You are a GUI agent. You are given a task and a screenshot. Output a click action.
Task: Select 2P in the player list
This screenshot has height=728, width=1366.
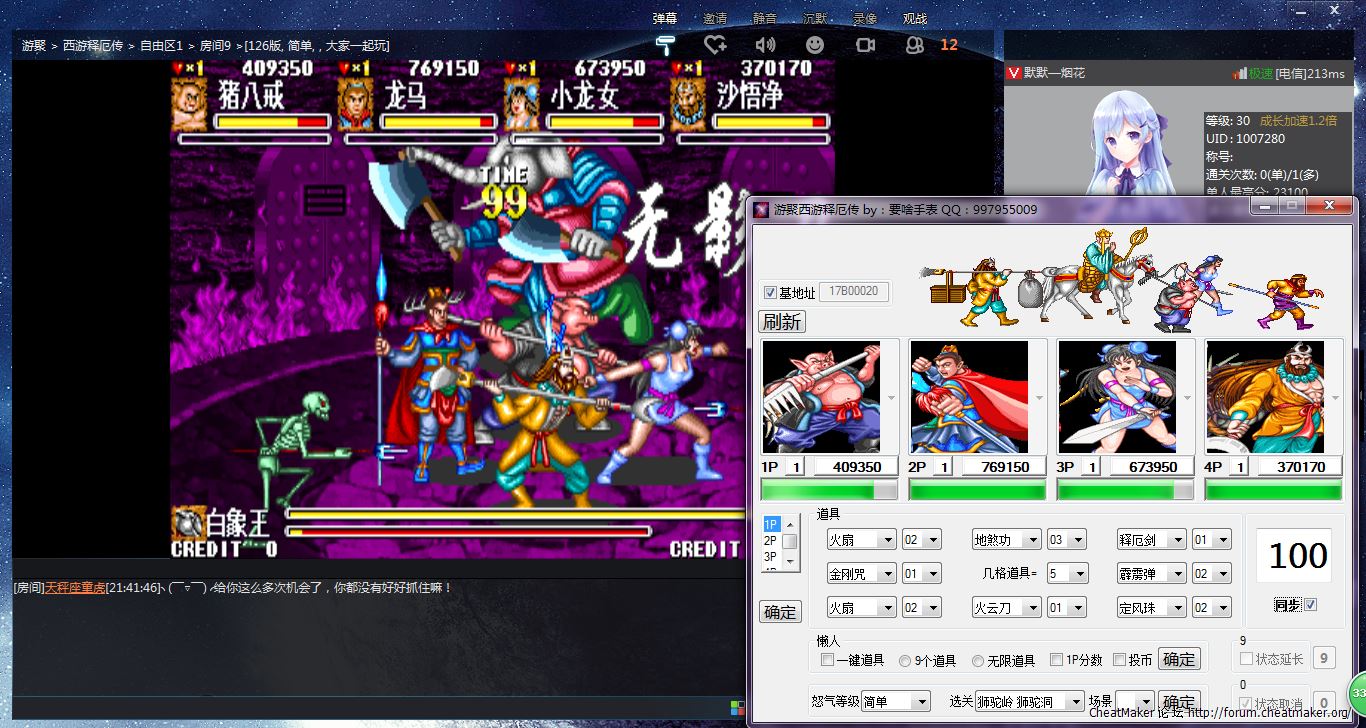pos(771,540)
